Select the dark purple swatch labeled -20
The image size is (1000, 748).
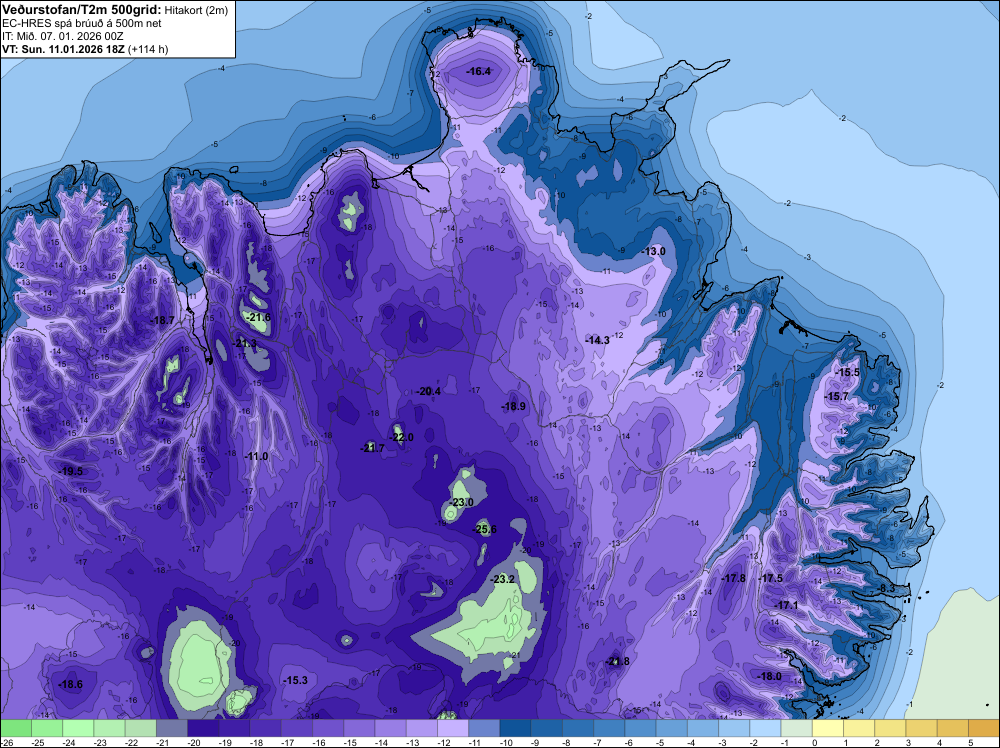pos(203,728)
